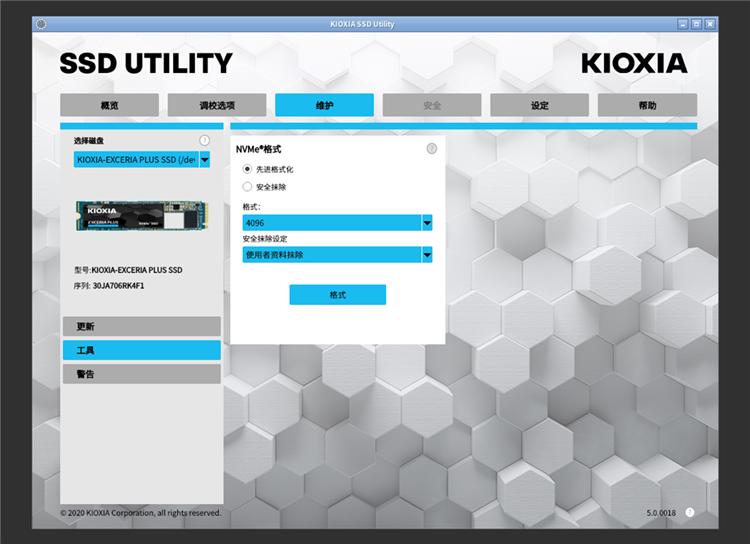Expand the drive selection dropdown
This screenshot has width=750, height=544.
[205, 159]
